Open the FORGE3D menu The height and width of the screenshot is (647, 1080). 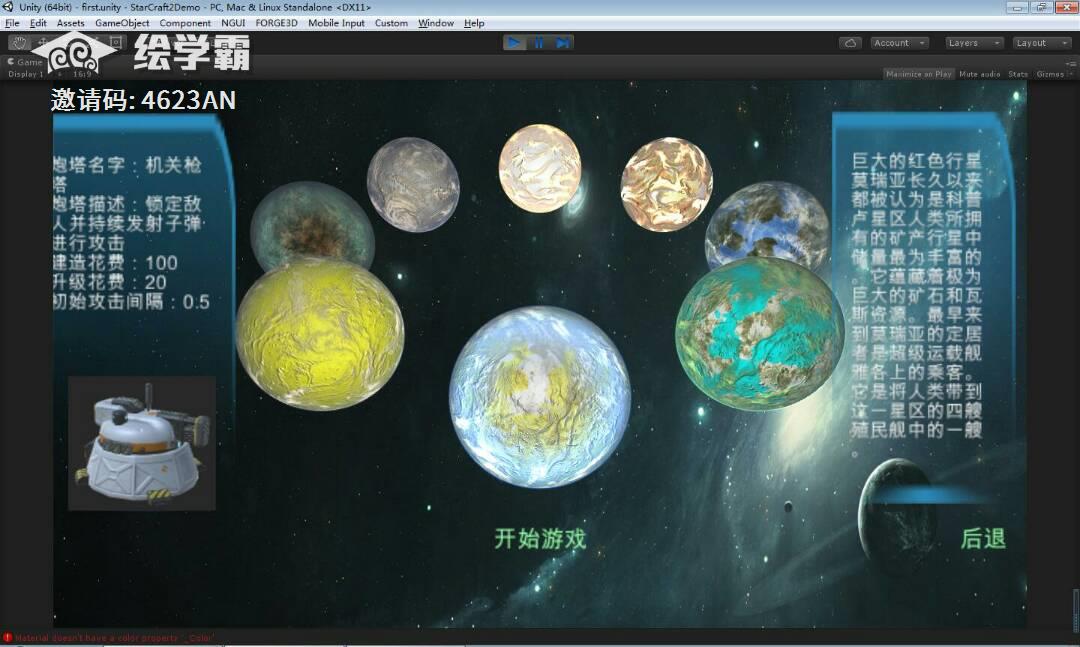276,23
